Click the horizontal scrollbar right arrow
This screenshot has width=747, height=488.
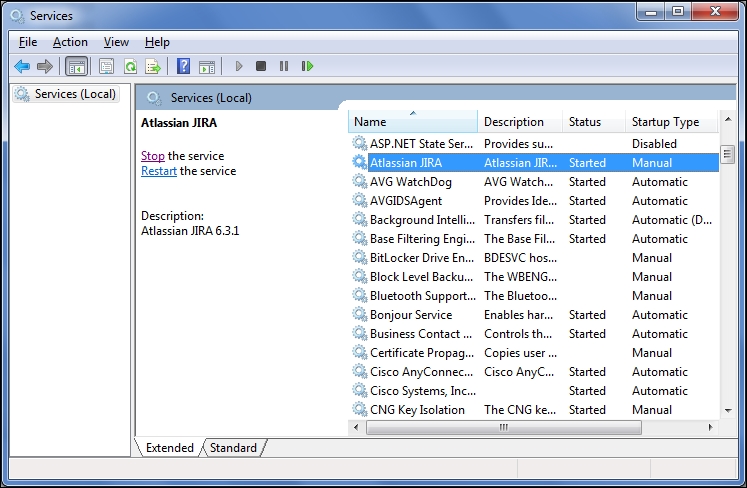(710, 427)
